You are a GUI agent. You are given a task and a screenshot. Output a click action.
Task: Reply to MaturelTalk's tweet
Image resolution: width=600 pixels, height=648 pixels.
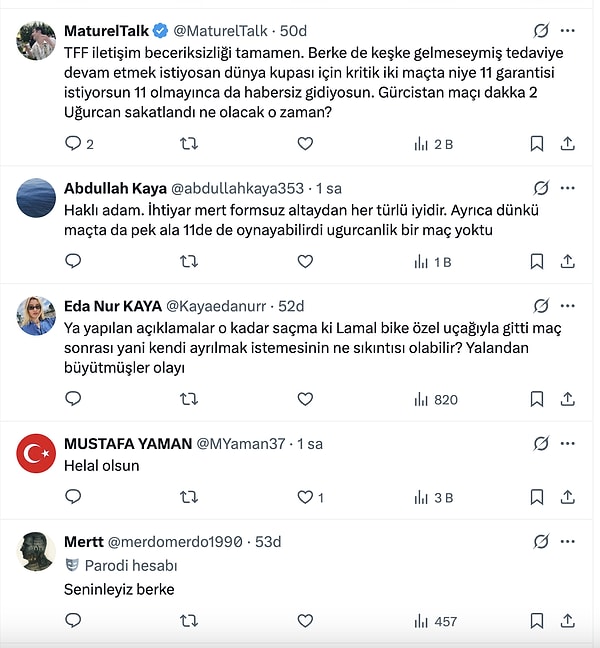click(73, 144)
